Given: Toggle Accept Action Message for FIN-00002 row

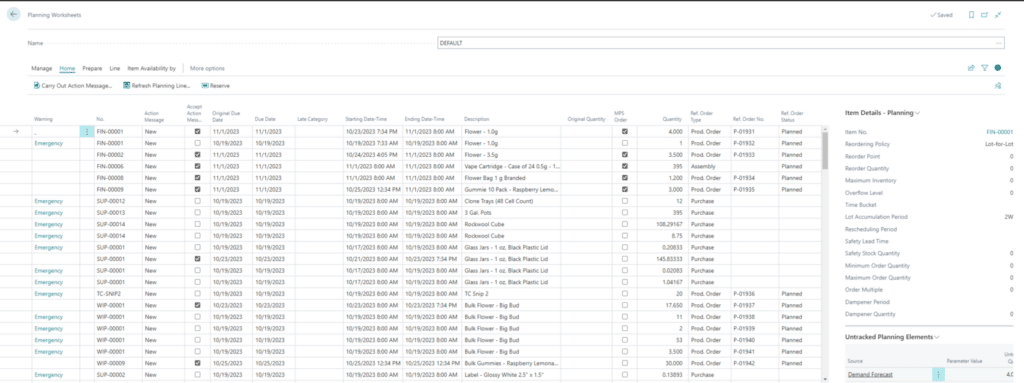Looking at the screenshot, I should (x=197, y=155).
